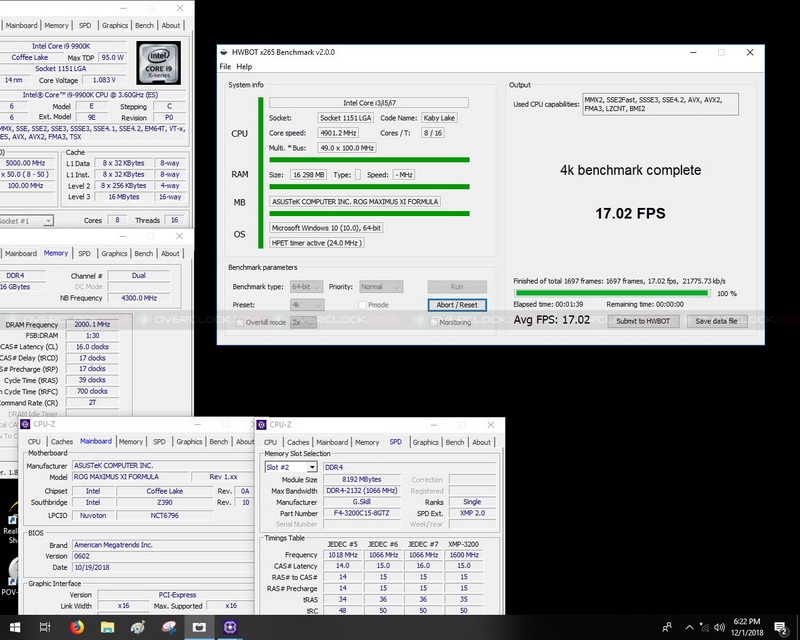Click the XMP-3200 timings column header

(463, 544)
